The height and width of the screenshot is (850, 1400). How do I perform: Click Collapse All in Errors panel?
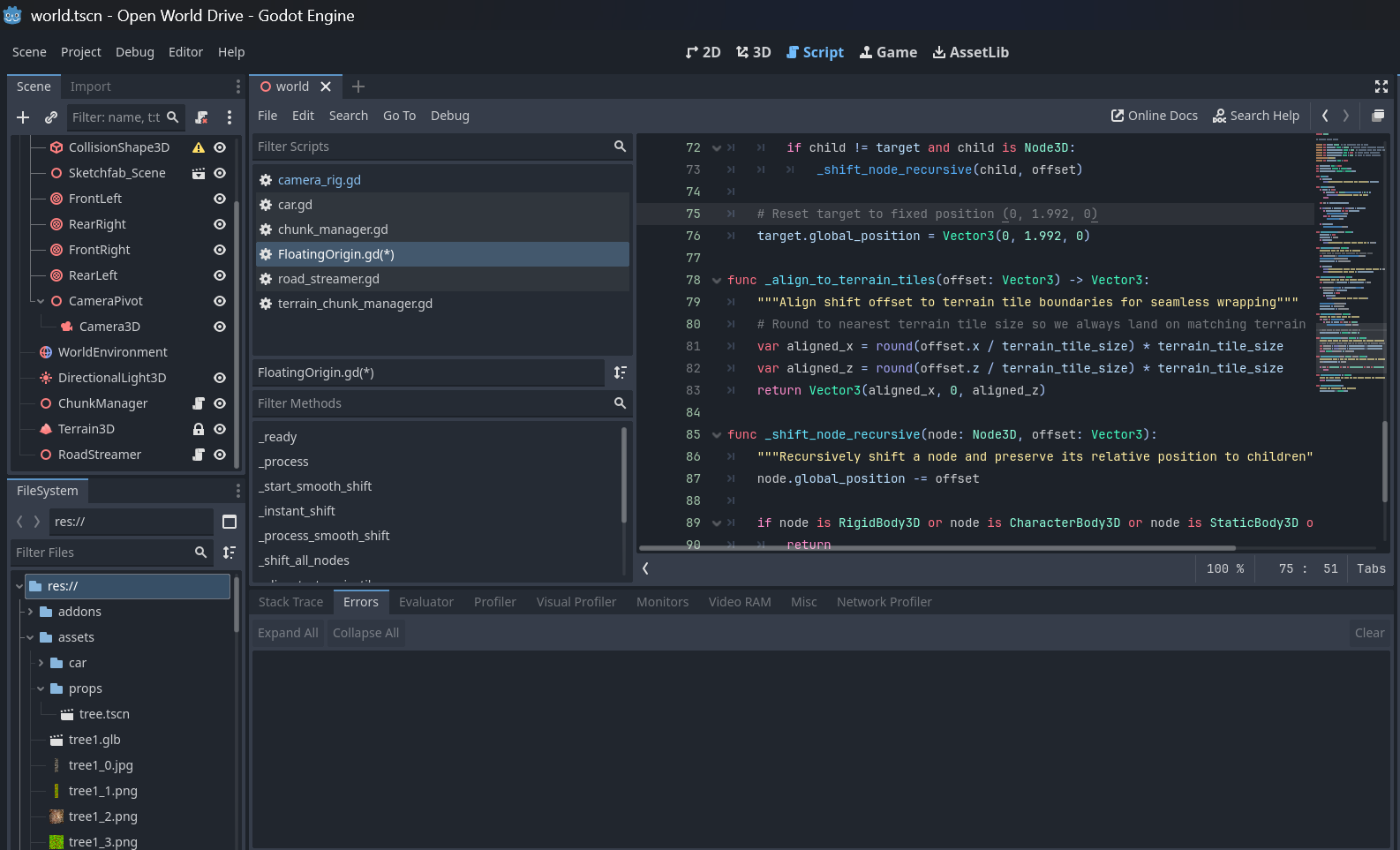(x=365, y=633)
